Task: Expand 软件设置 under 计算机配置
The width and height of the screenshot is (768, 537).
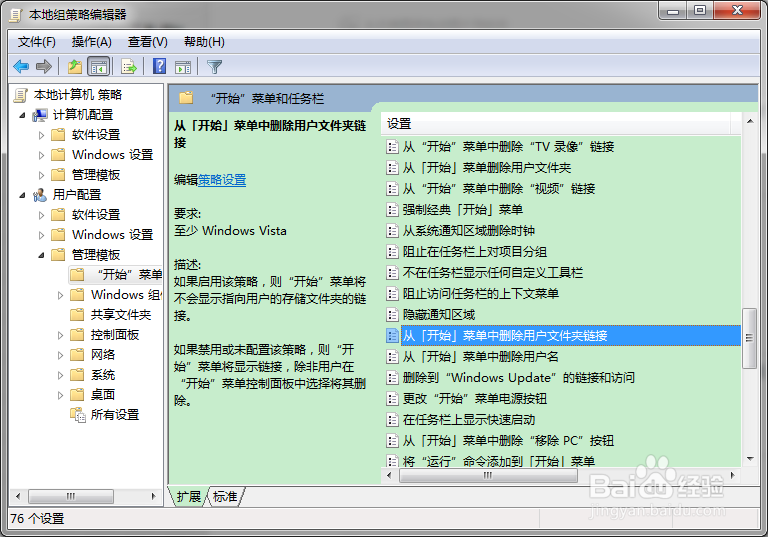Action: 41,135
